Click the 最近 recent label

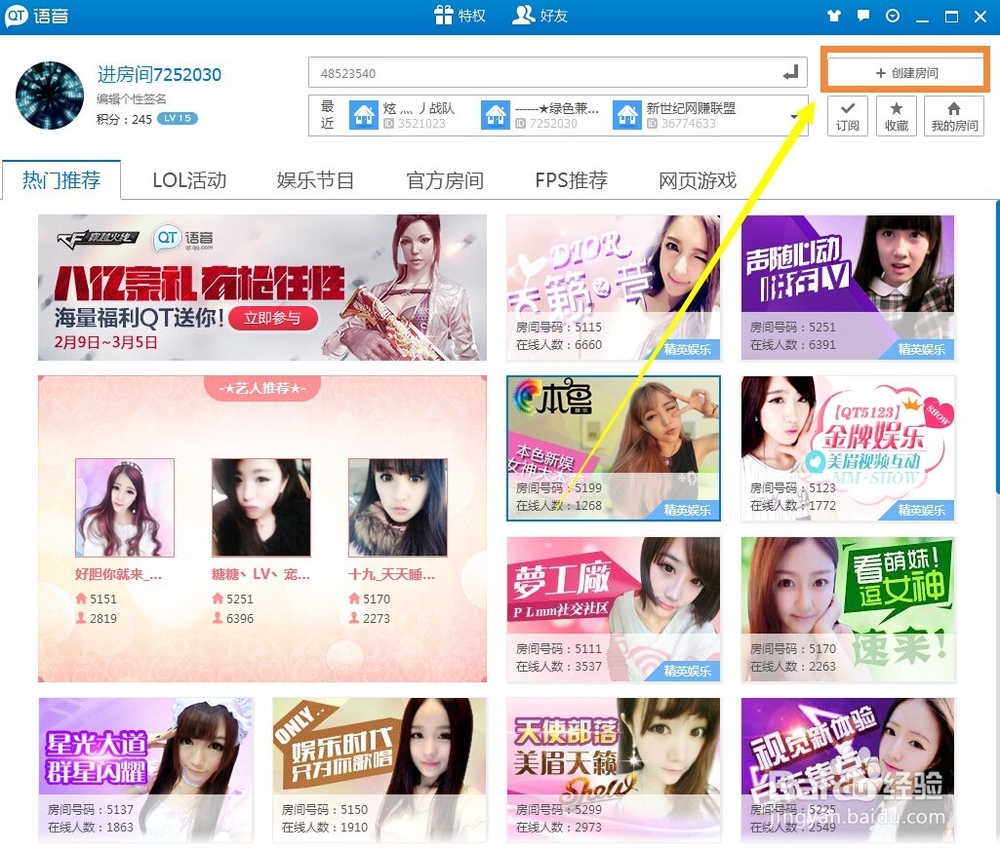[x=327, y=115]
